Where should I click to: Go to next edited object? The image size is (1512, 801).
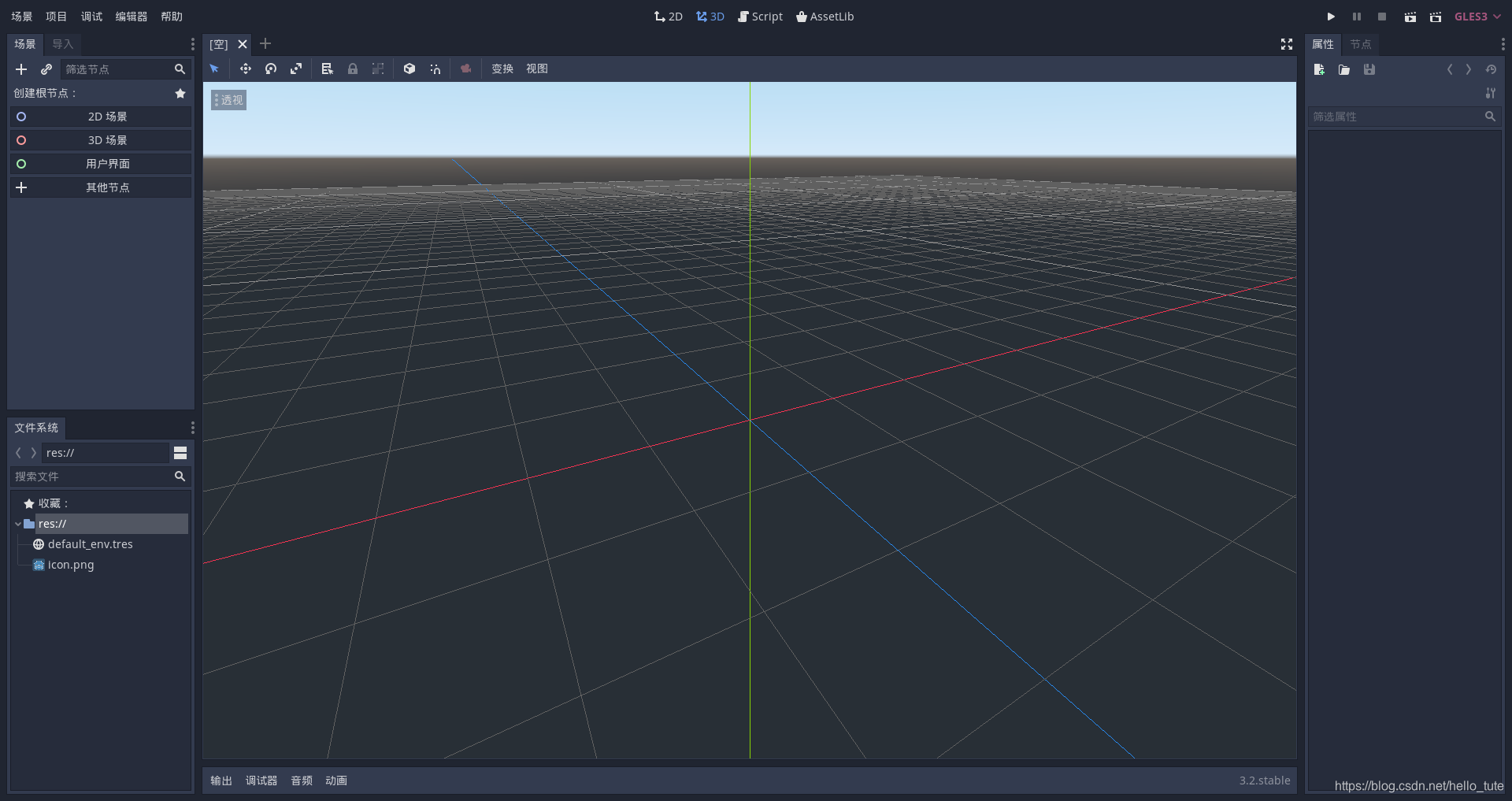1469,69
